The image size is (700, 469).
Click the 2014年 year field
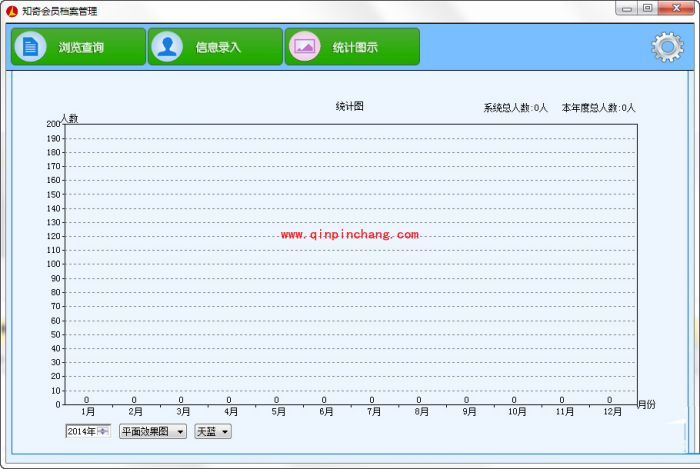coord(88,431)
